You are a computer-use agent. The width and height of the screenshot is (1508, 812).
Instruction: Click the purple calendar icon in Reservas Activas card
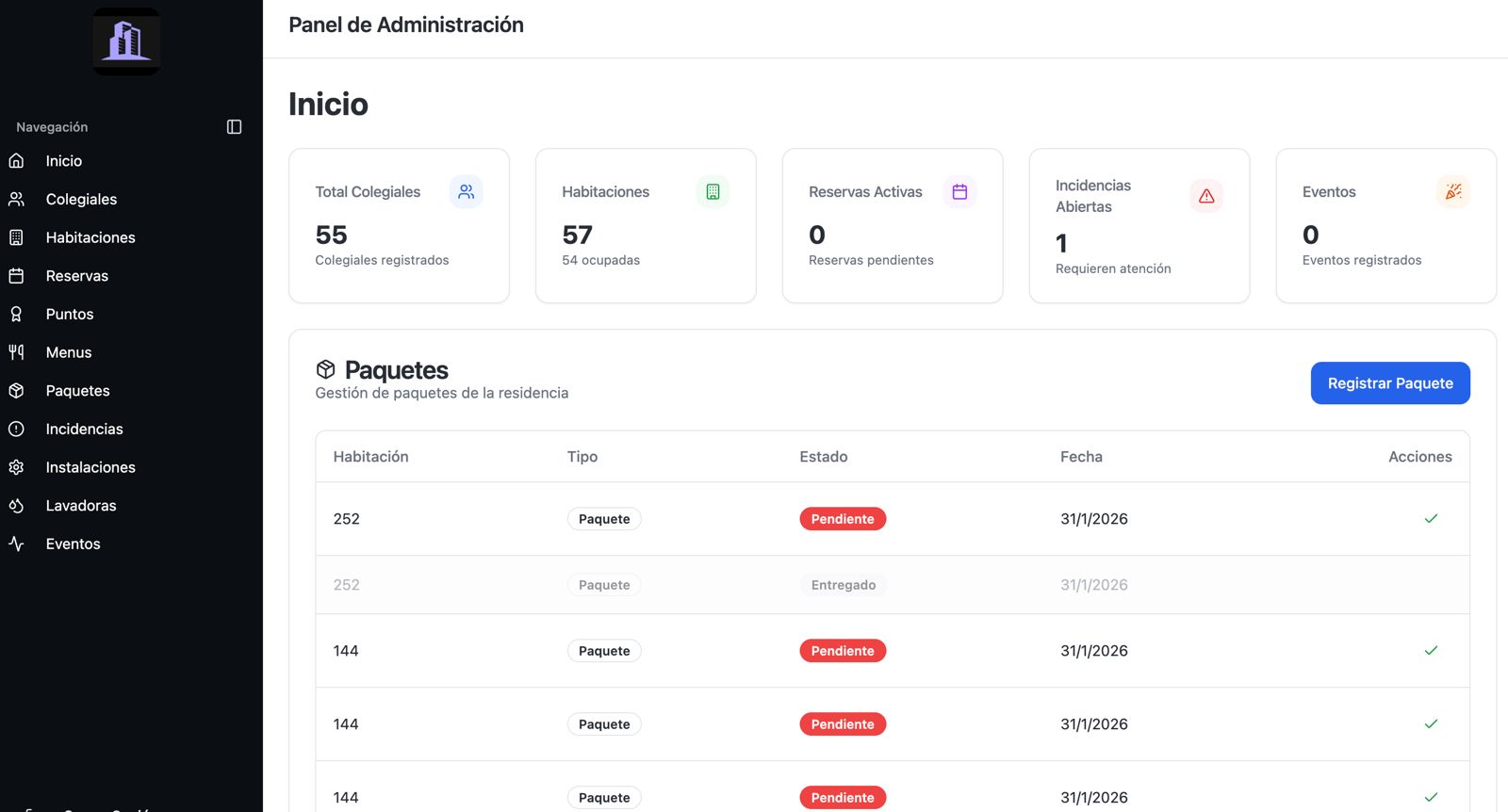coord(959,191)
